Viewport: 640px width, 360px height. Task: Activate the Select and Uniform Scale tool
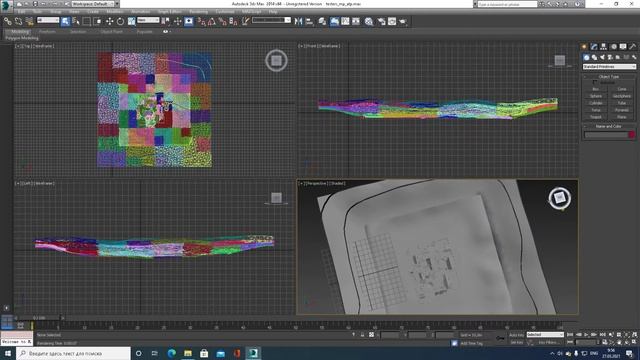pos(131,21)
